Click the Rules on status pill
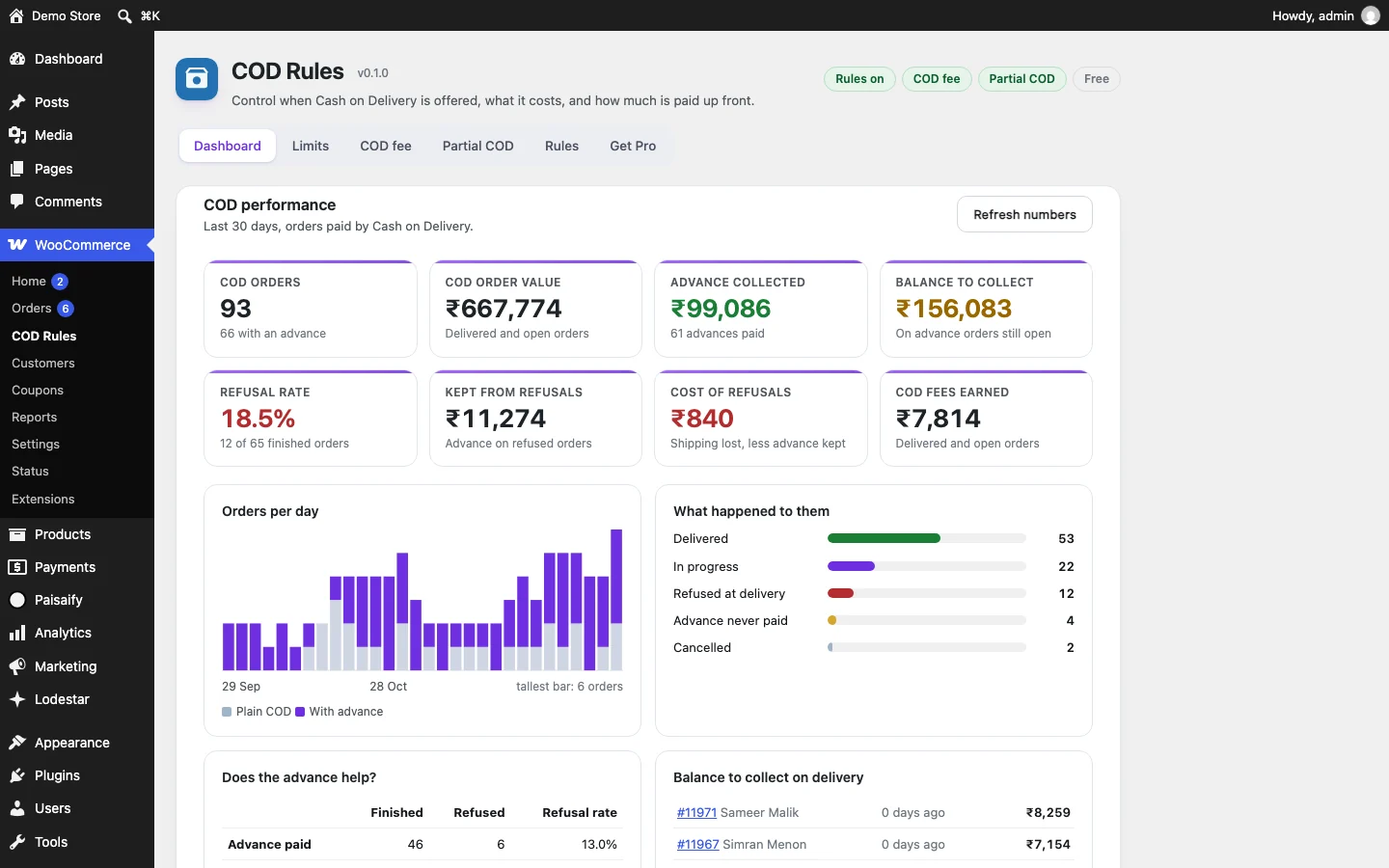 (859, 79)
